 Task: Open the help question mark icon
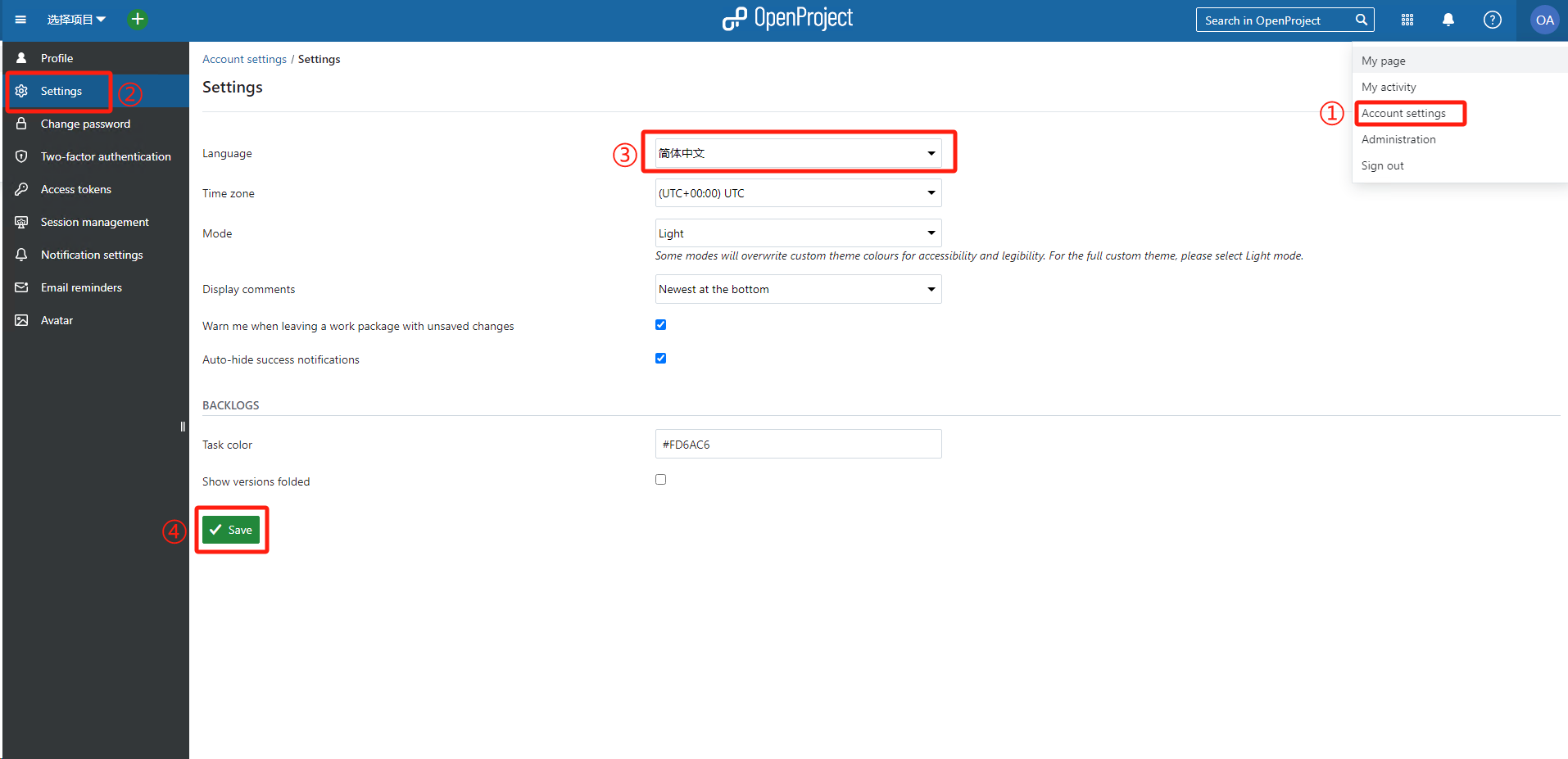[x=1493, y=20]
